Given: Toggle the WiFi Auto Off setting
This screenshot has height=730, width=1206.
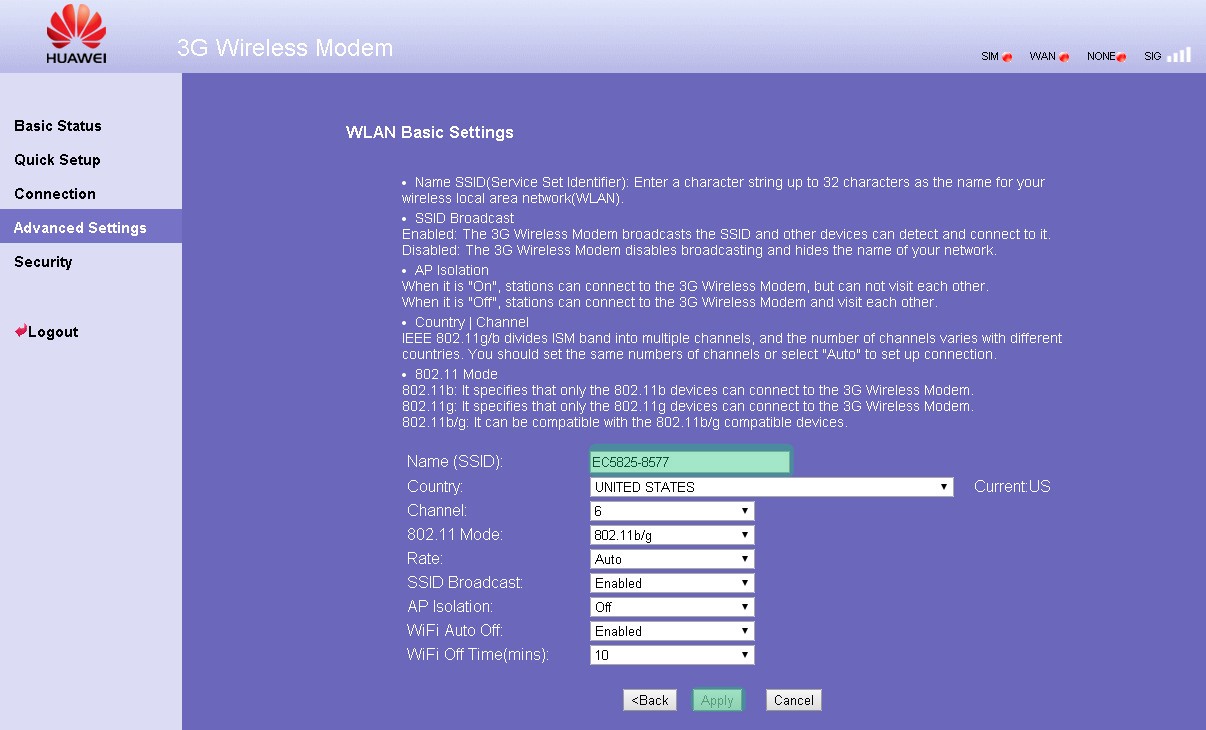Looking at the screenshot, I should click(x=672, y=631).
